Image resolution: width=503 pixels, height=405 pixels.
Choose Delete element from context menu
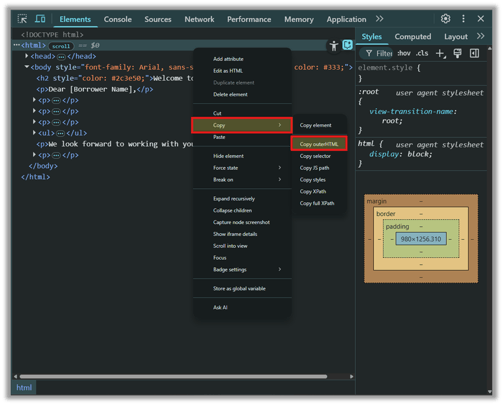(230, 95)
